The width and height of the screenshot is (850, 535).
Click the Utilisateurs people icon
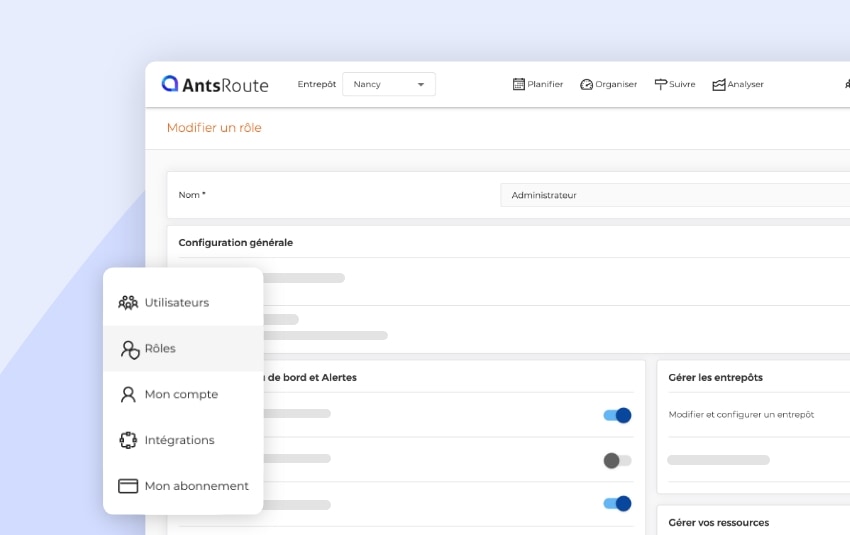click(x=128, y=302)
